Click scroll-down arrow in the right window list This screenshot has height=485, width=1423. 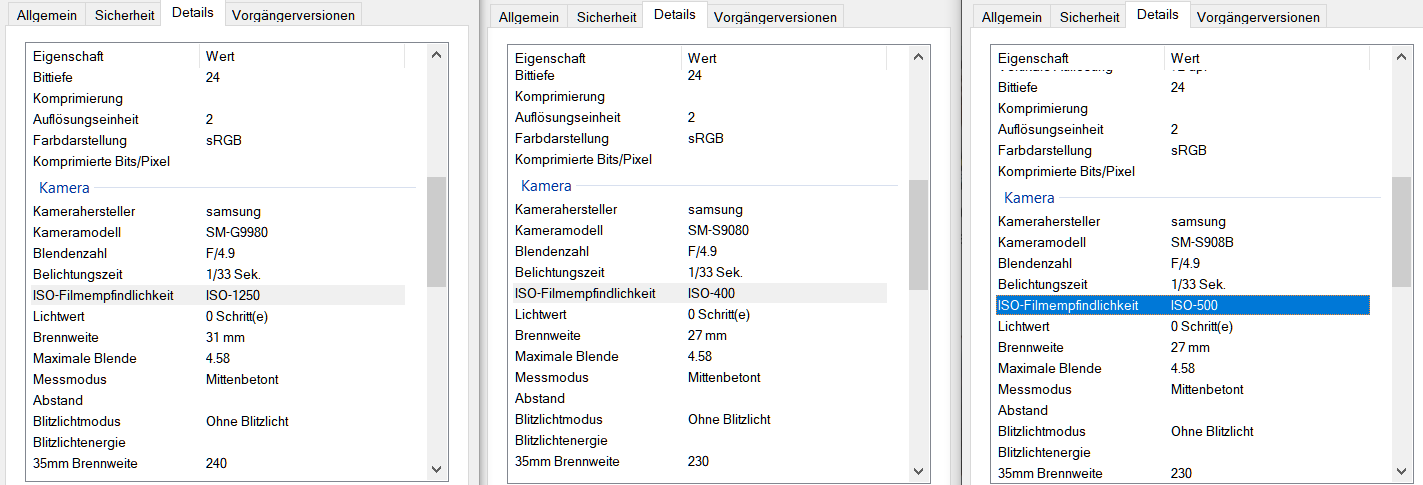[x=1402, y=470]
